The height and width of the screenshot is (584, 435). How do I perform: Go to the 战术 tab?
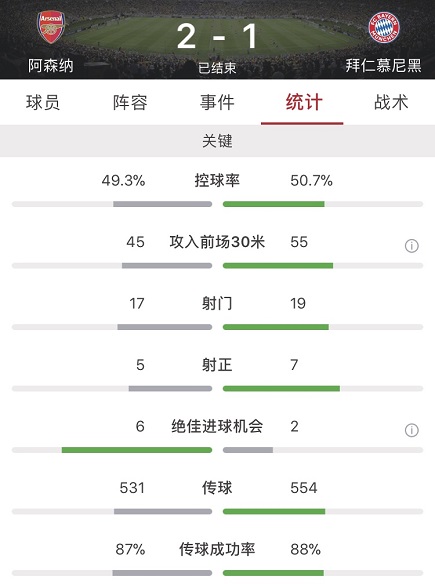coord(391,102)
